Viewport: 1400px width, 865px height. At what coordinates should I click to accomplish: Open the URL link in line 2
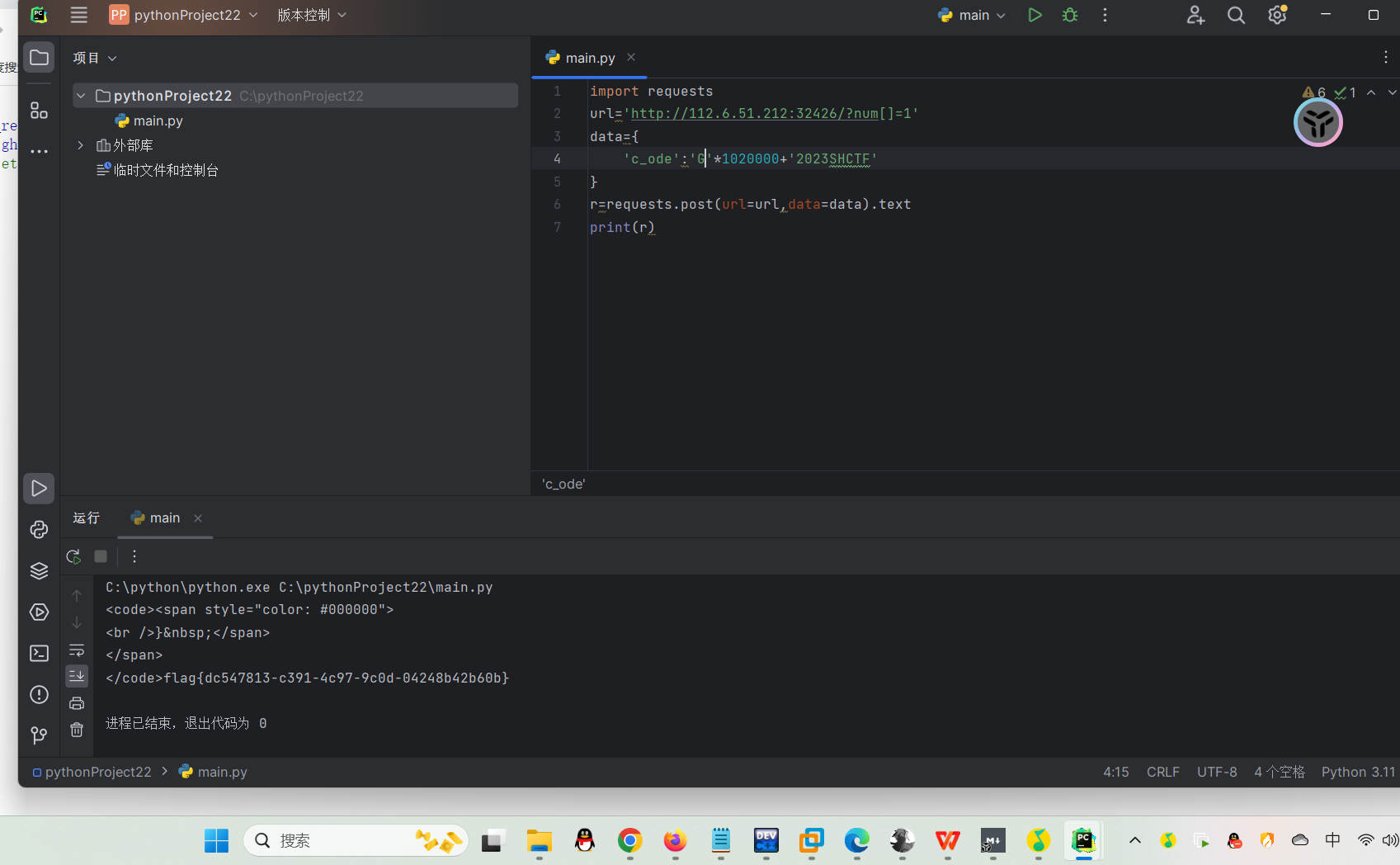pyautogui.click(x=754, y=114)
